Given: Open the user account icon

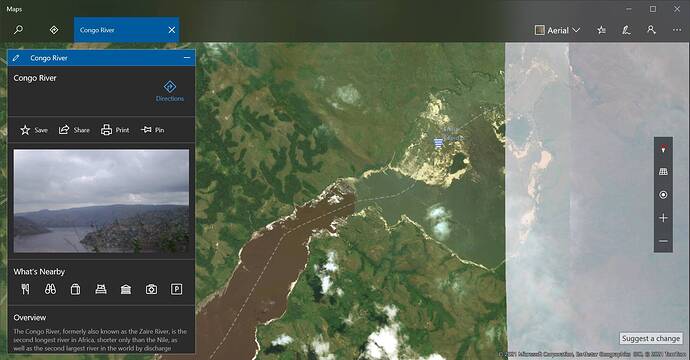Looking at the screenshot, I should pos(651,30).
